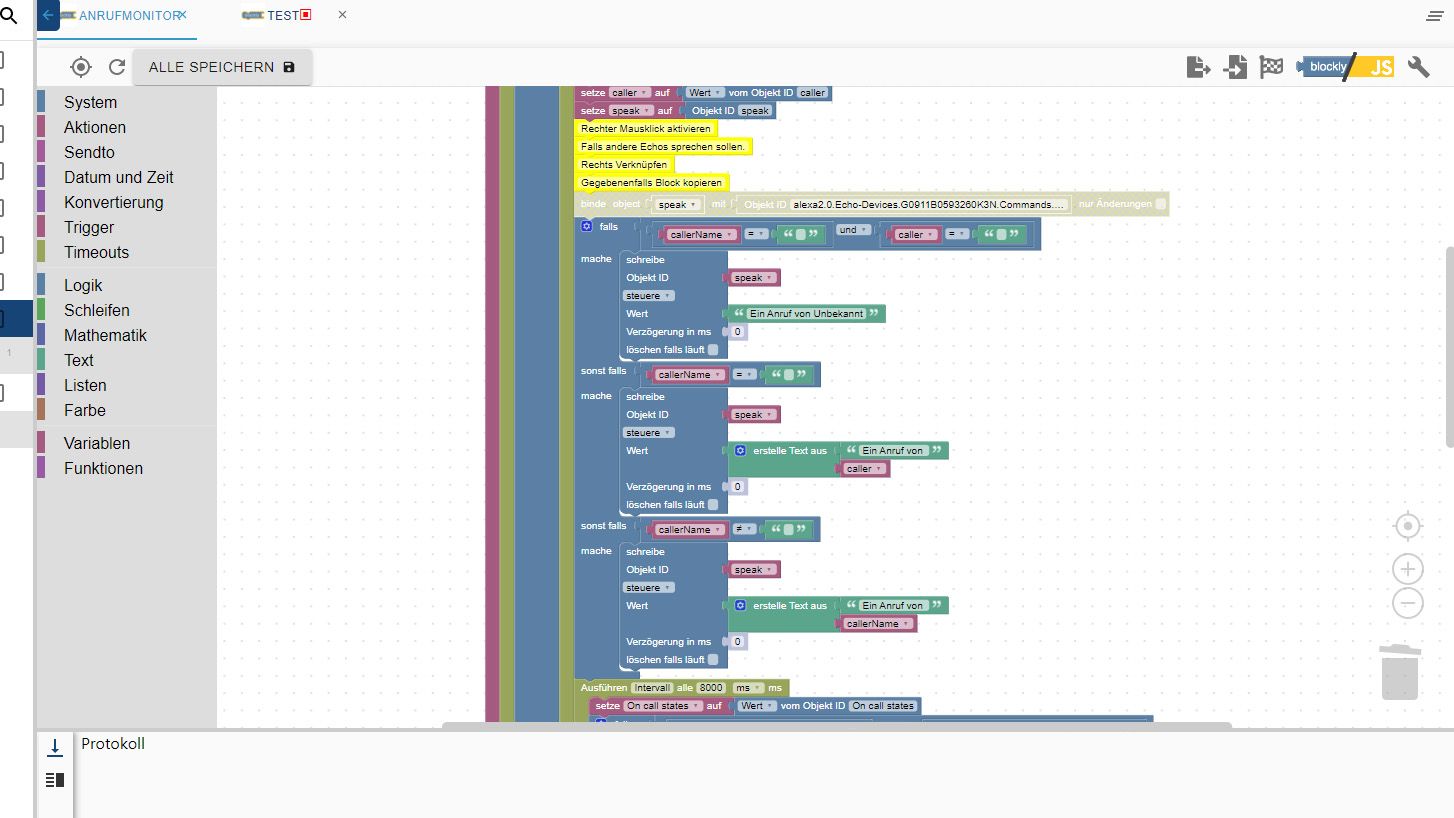Open the Mathematik block category
The height and width of the screenshot is (818, 1454).
[x=105, y=335]
